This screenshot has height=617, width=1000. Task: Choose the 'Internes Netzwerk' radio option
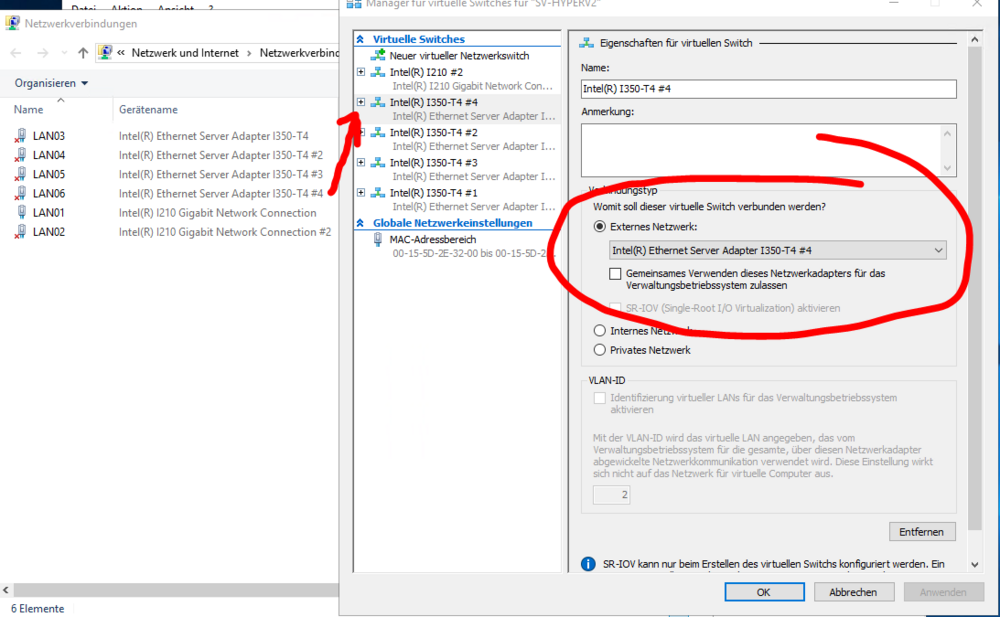click(x=600, y=330)
